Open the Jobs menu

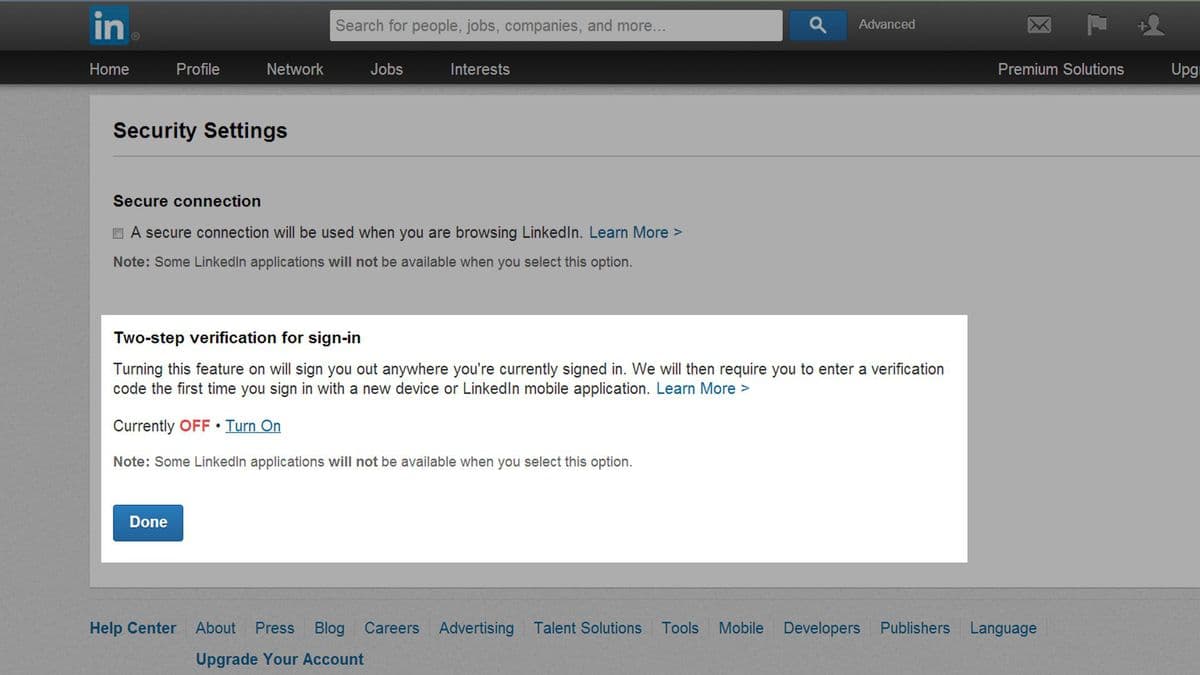pyautogui.click(x=387, y=69)
